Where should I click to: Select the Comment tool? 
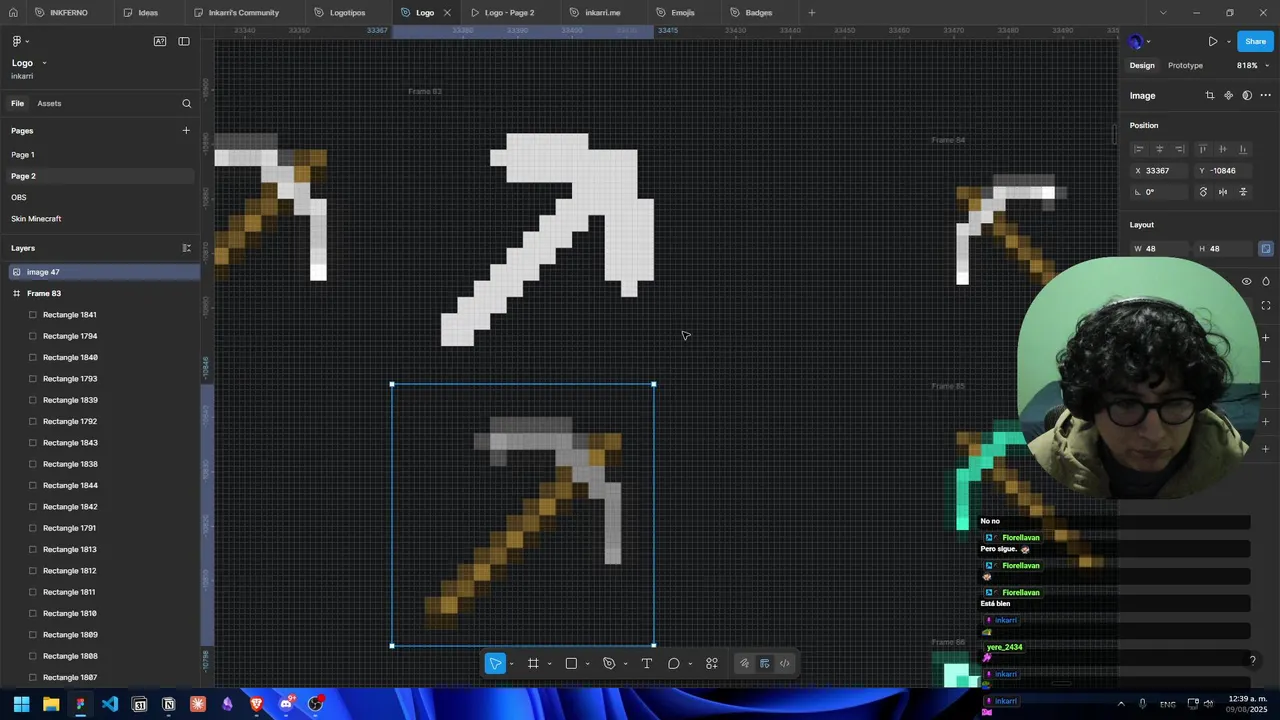(674, 664)
